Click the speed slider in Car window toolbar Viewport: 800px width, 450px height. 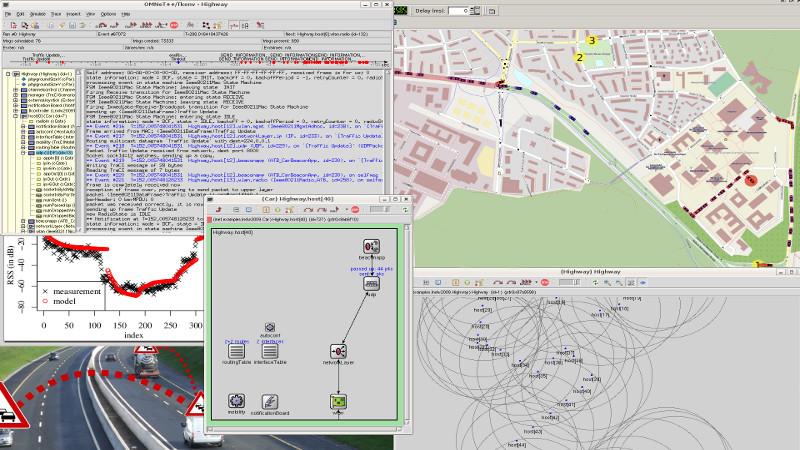click(379, 210)
